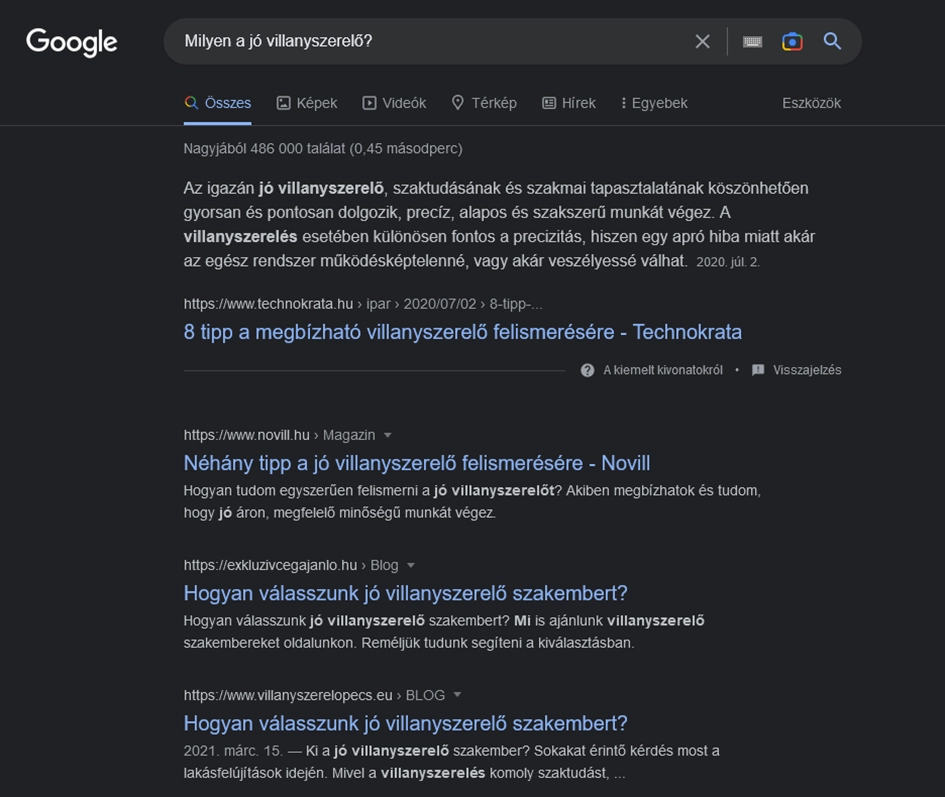
Task: Click the feedback flag icon next to Visszajelzés
Action: click(x=758, y=370)
